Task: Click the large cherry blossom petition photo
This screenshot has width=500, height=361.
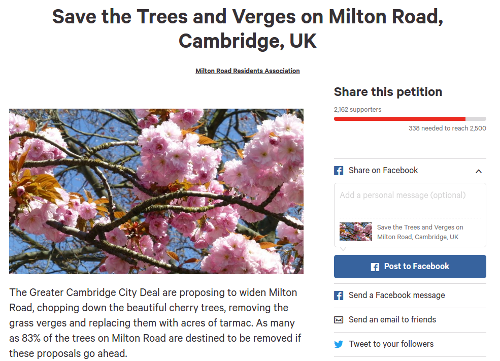Action: coord(156,191)
